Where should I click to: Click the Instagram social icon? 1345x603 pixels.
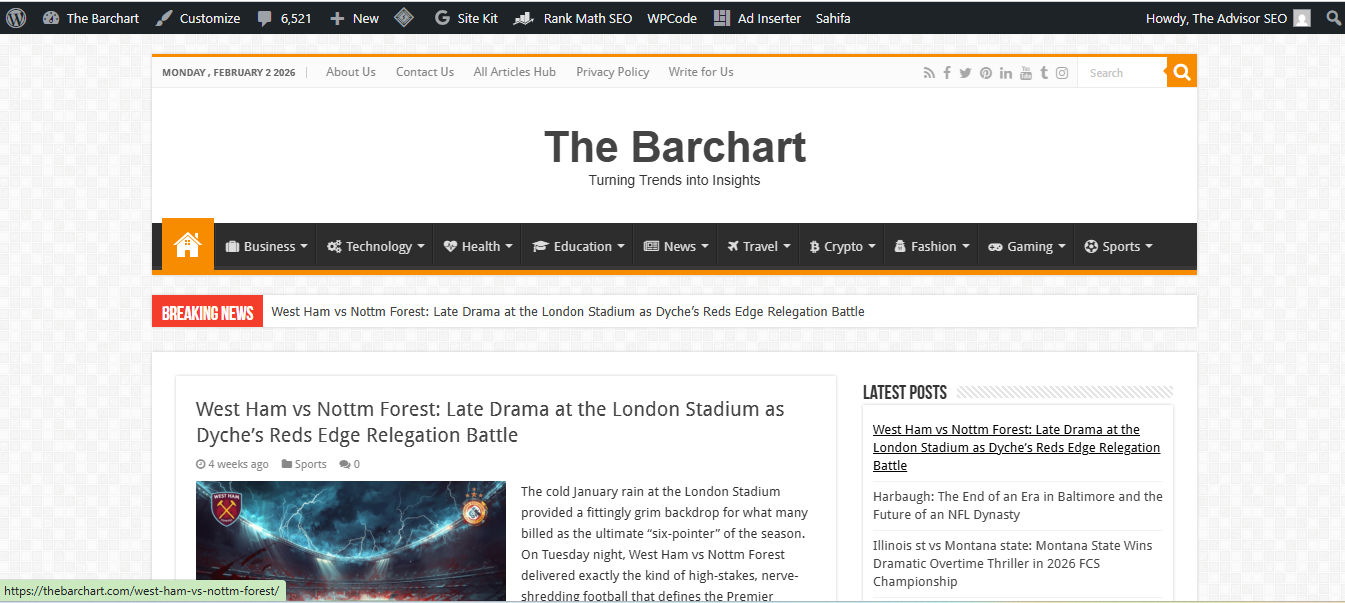click(x=1062, y=73)
